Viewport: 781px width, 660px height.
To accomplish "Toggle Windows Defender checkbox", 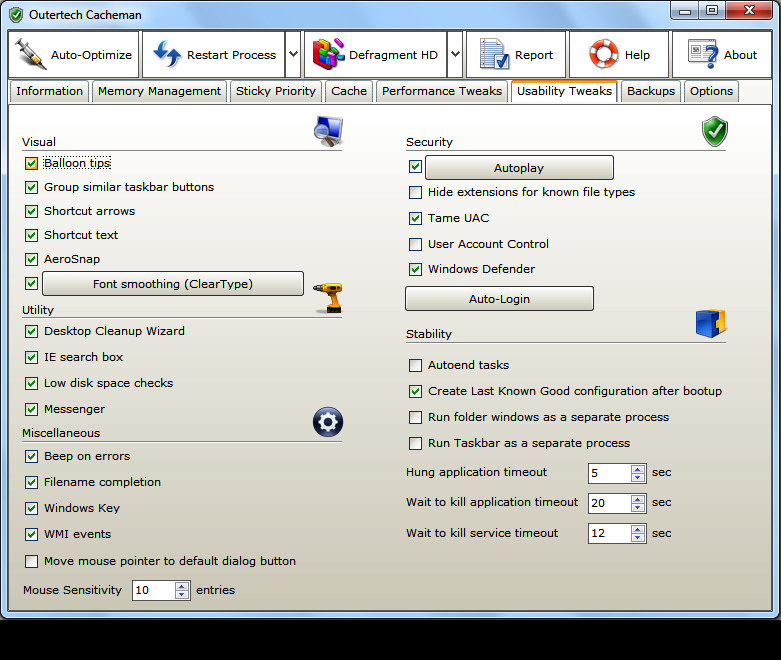I will click(x=415, y=269).
